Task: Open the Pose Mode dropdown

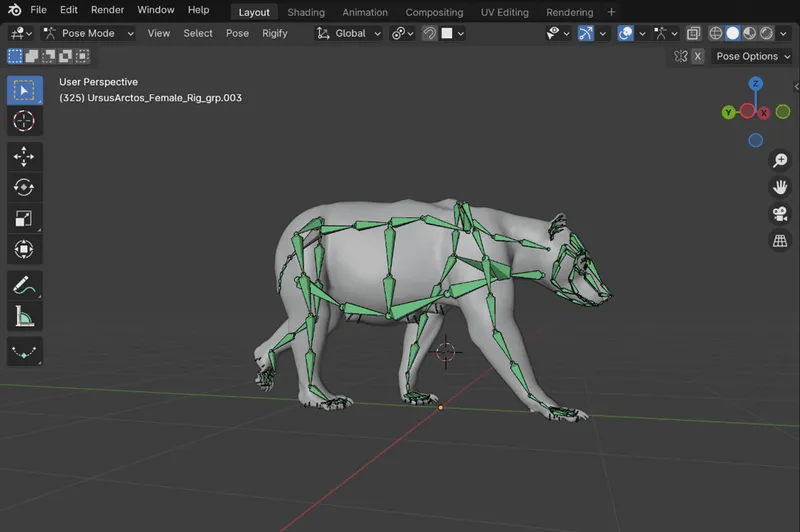Action: [89, 33]
